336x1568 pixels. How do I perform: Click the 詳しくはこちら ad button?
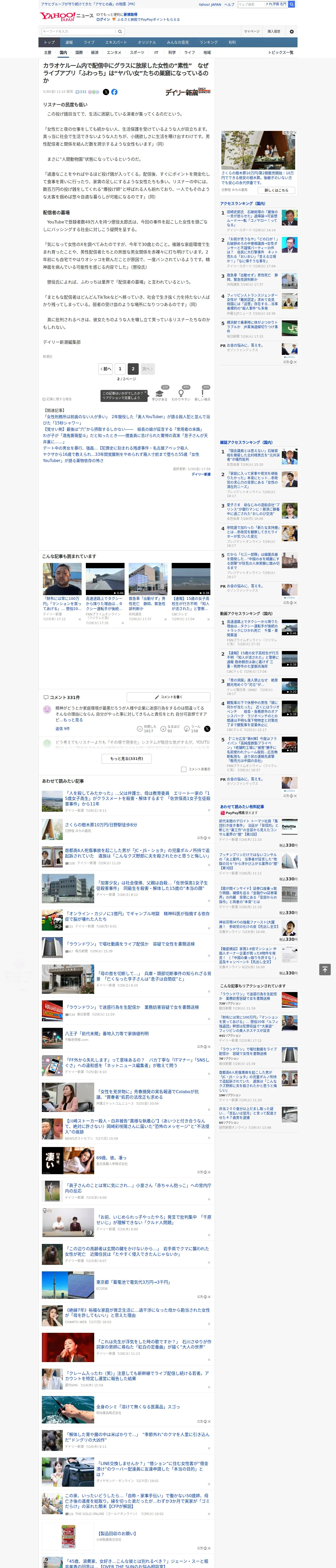pyautogui.click(x=276, y=190)
